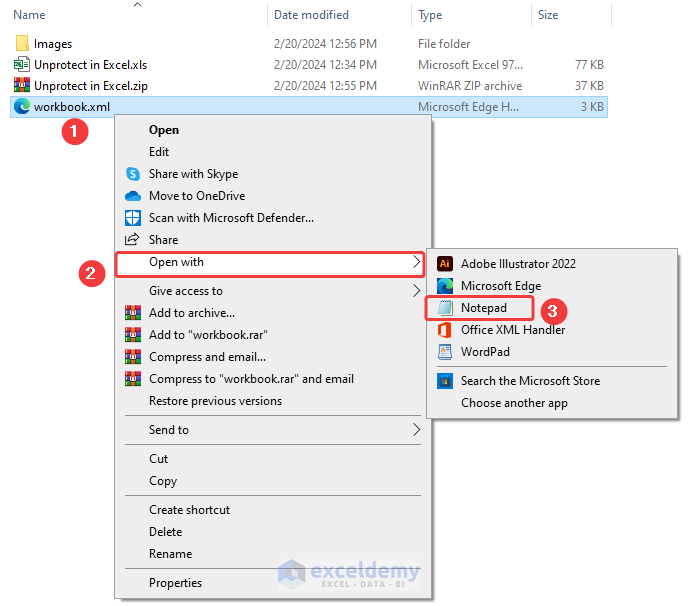Select the file name workbook.xml
This screenshot has width=699, height=606.
point(72,107)
